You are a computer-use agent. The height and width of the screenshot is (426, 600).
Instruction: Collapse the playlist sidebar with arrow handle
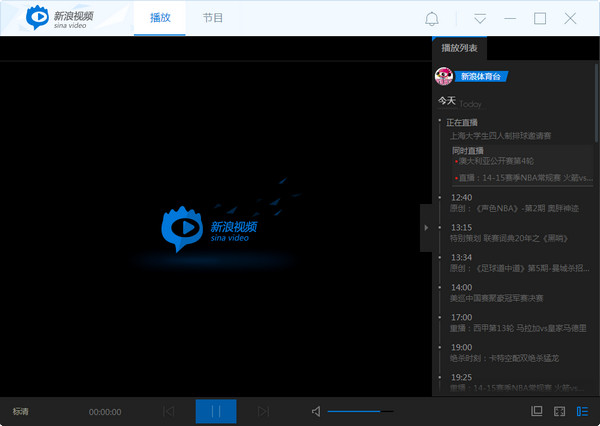click(x=426, y=228)
